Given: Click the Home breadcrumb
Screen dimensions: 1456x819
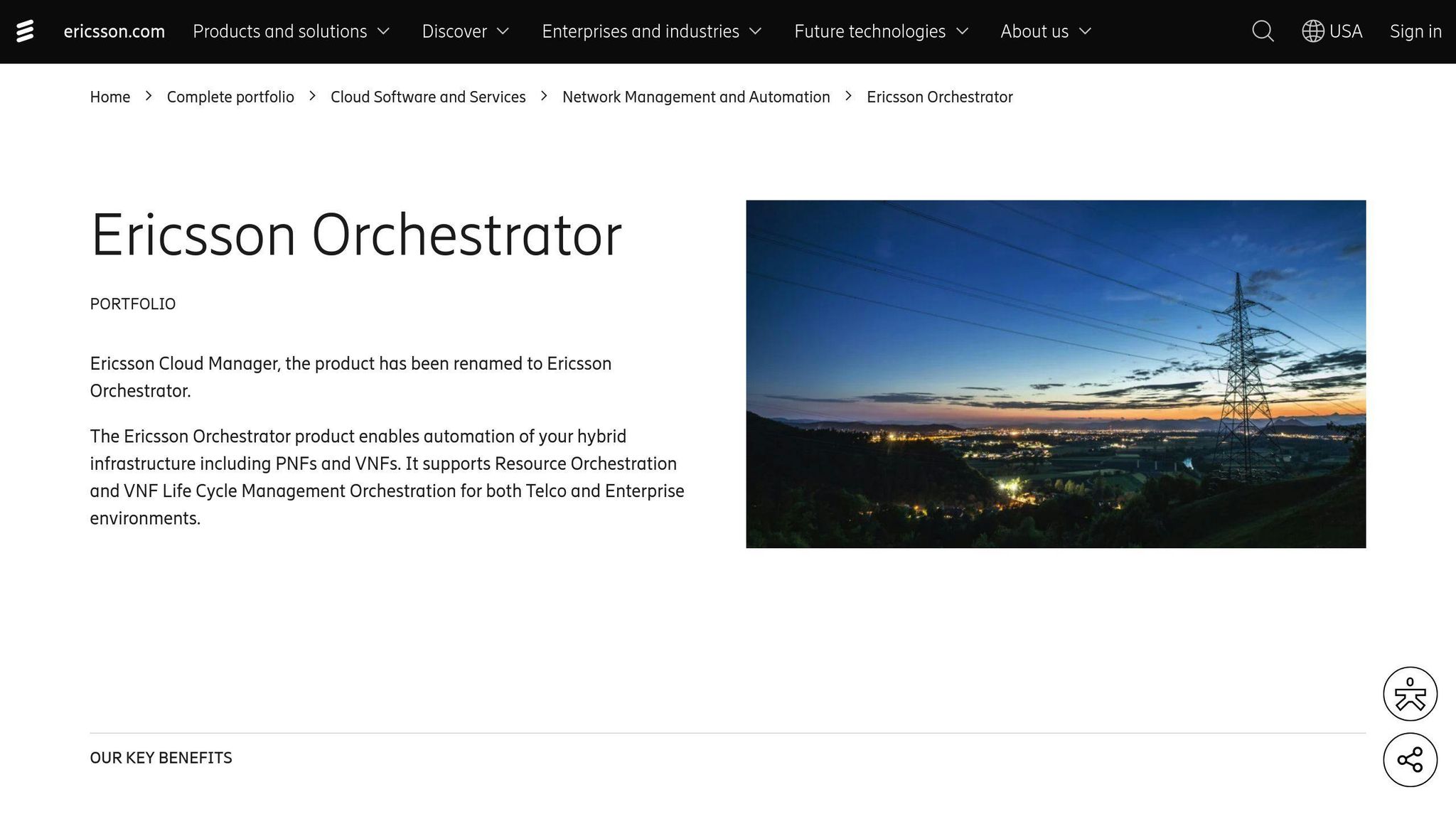Looking at the screenshot, I should pyautogui.click(x=110, y=97).
